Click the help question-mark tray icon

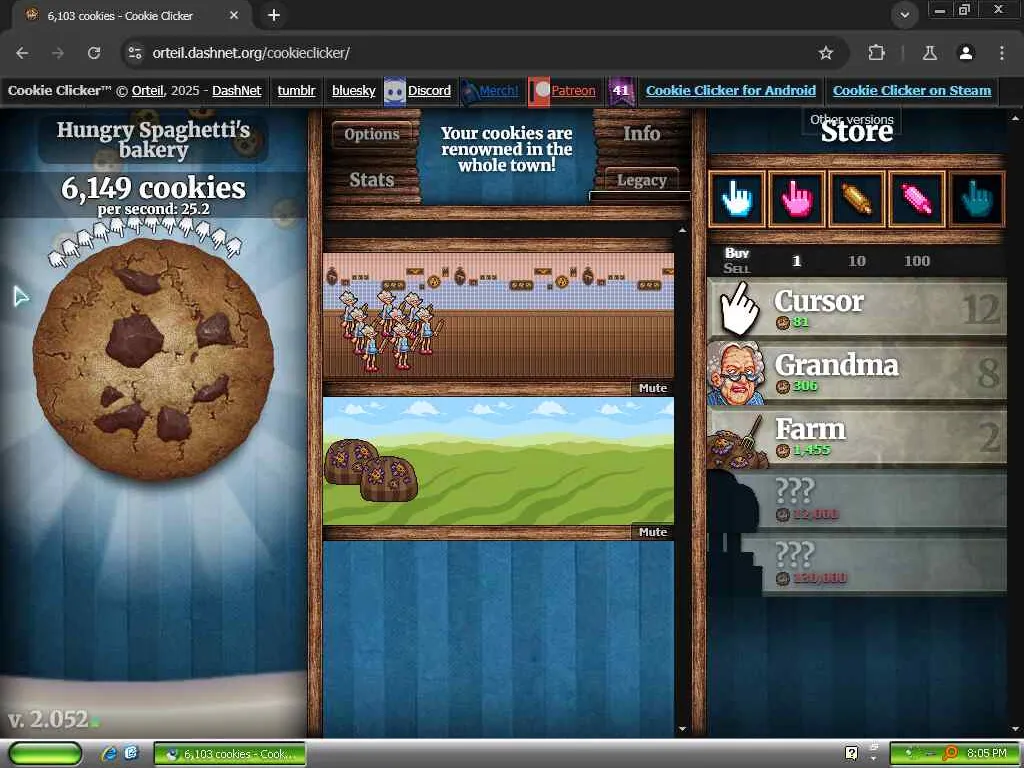[x=851, y=754]
